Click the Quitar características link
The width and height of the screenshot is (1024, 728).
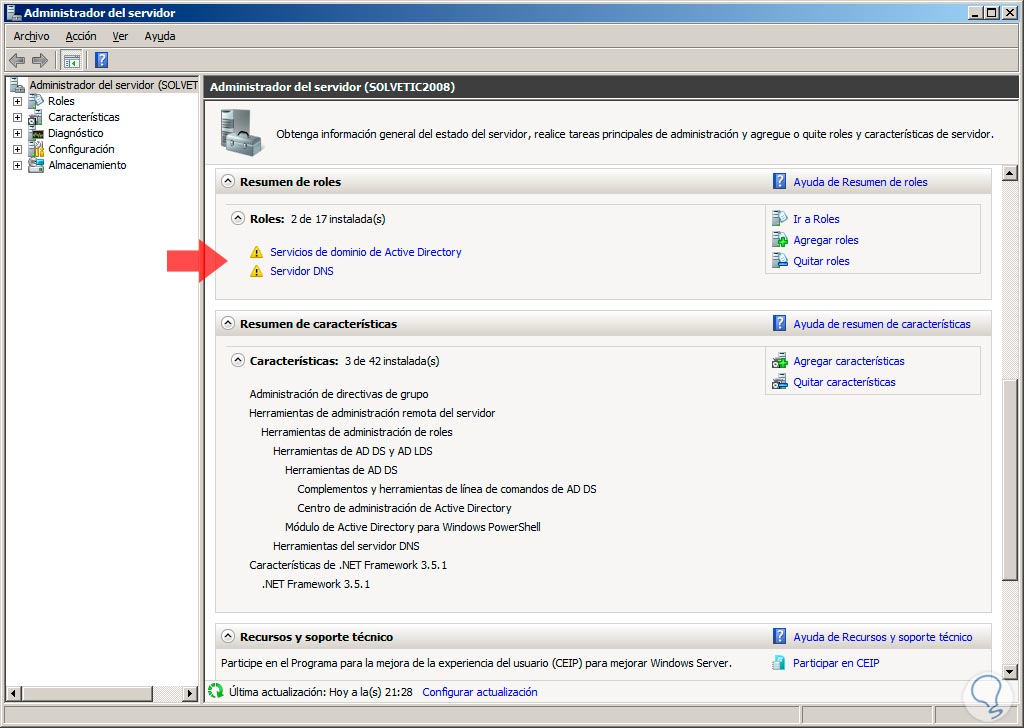click(844, 382)
